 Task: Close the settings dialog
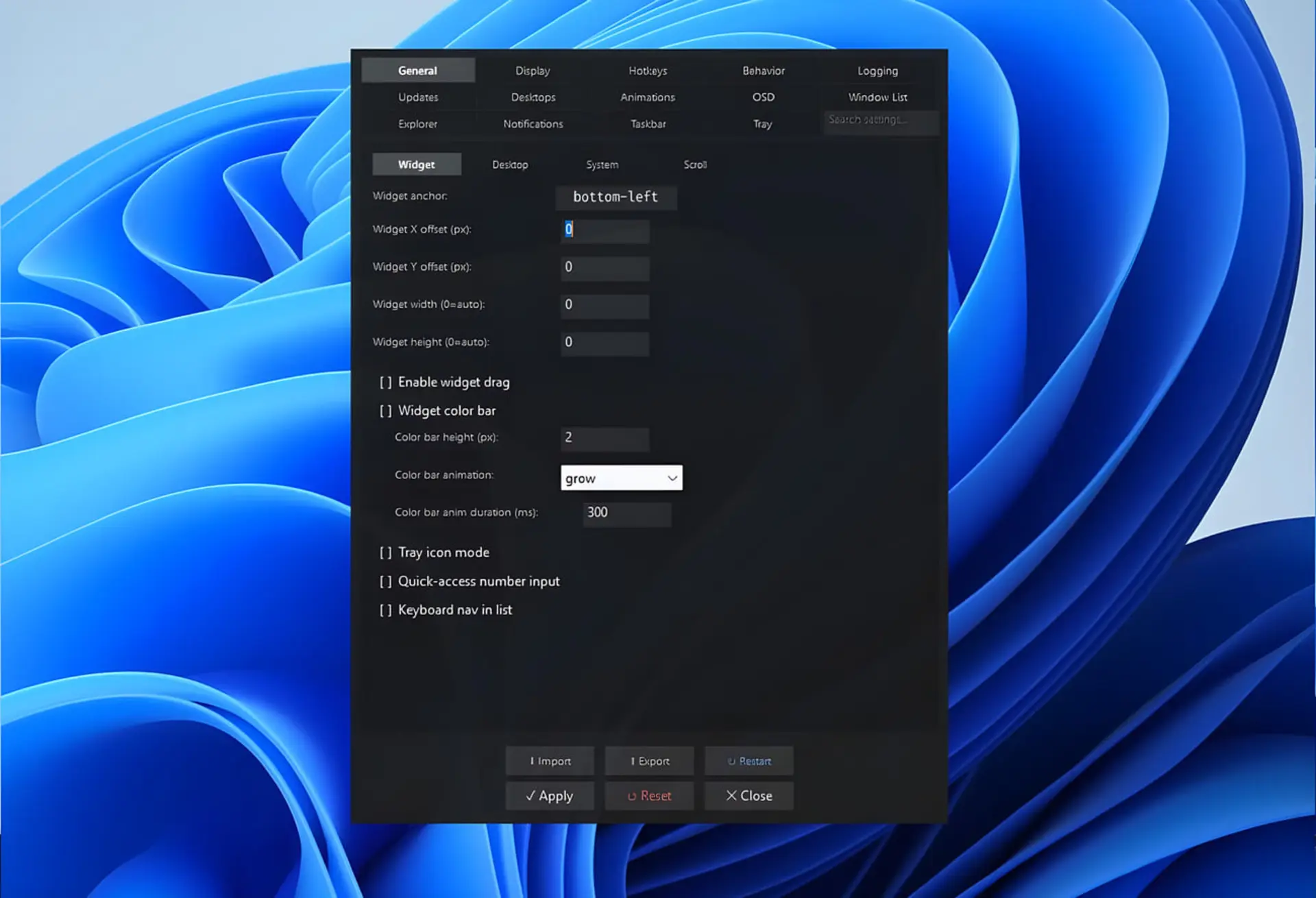click(749, 796)
